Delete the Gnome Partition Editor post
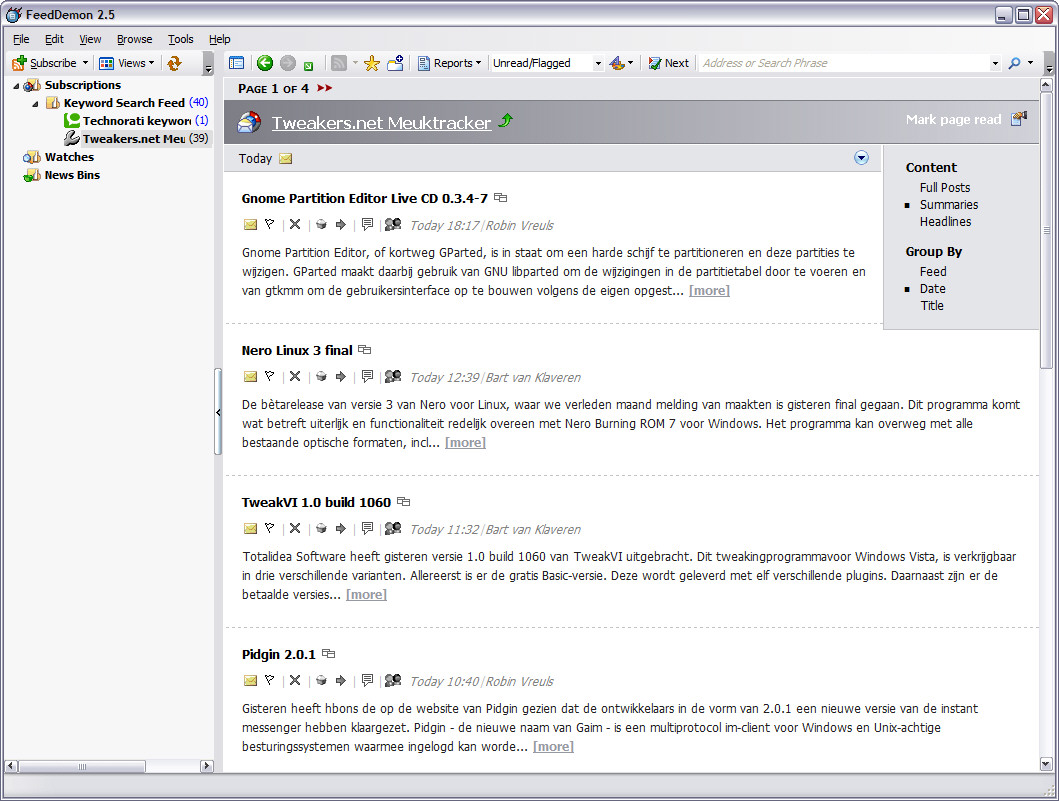The width and height of the screenshot is (1059, 801). point(294,224)
